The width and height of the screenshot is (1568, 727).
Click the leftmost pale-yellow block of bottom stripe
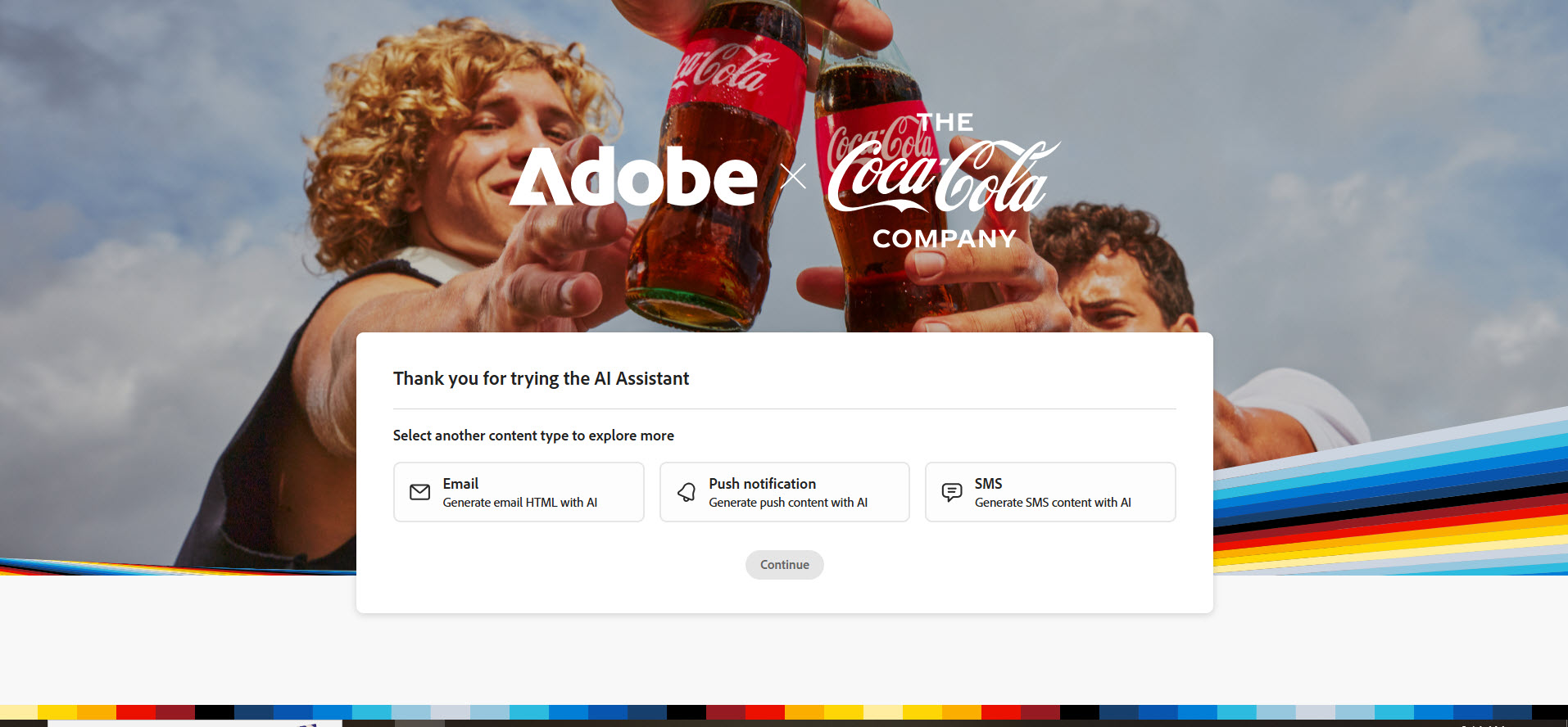tap(19, 712)
